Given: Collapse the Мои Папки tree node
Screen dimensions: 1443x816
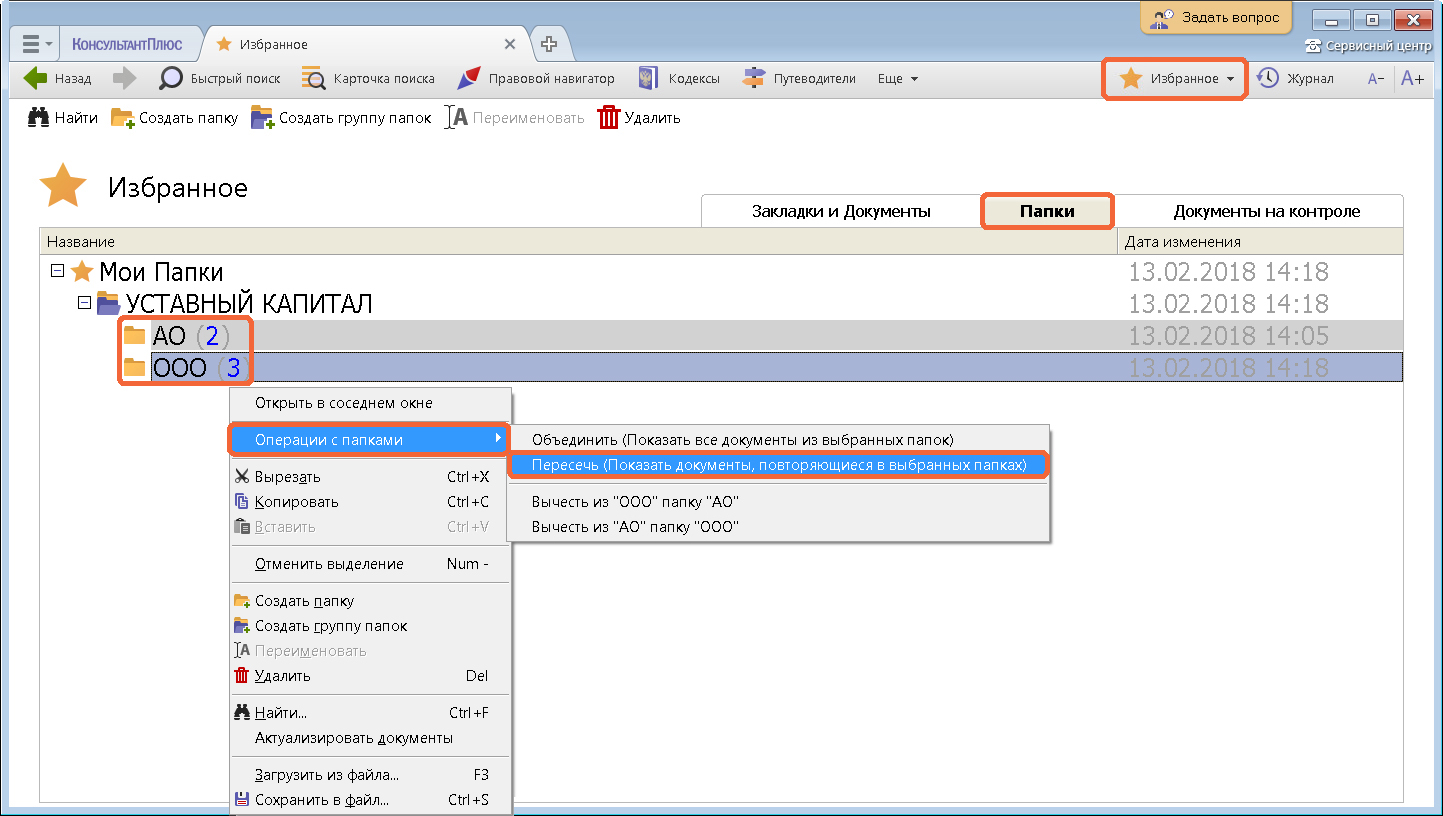Looking at the screenshot, I should tap(57, 271).
